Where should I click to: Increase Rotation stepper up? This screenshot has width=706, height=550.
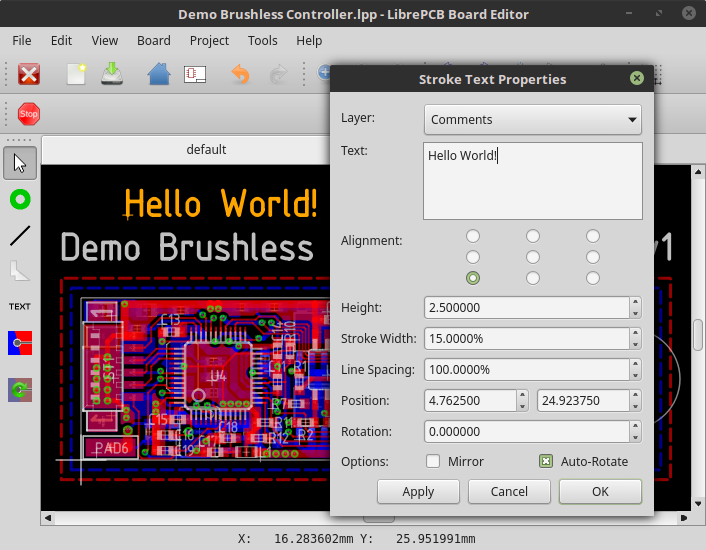(635, 426)
